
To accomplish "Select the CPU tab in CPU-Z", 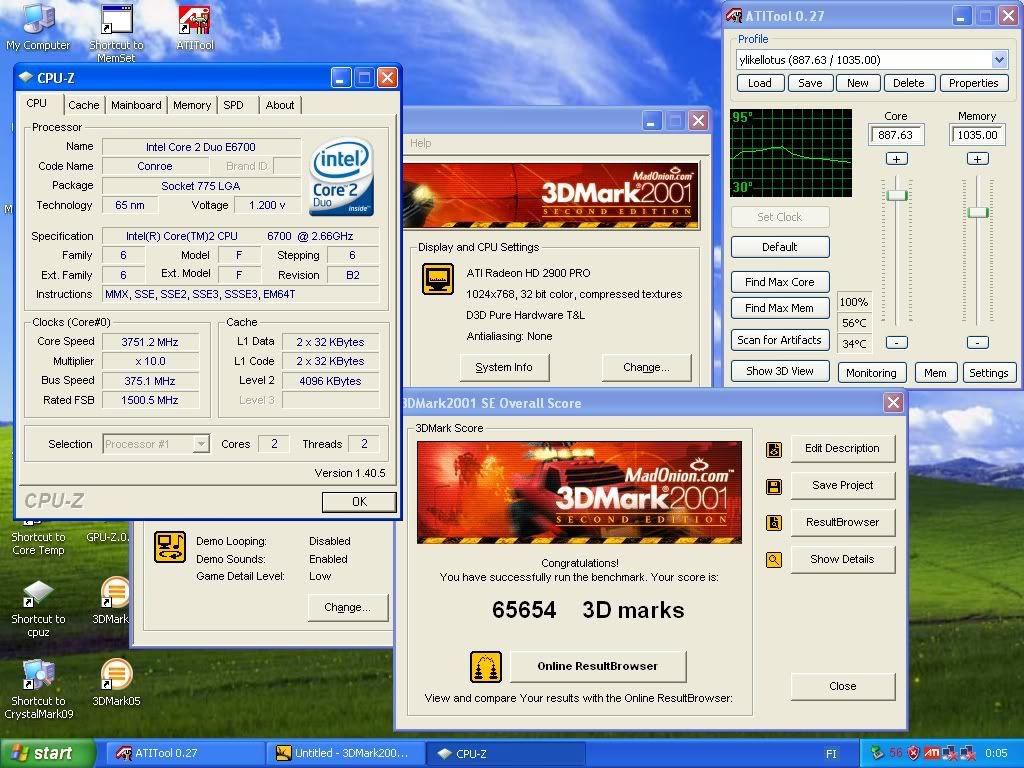I will pyautogui.click(x=37, y=104).
